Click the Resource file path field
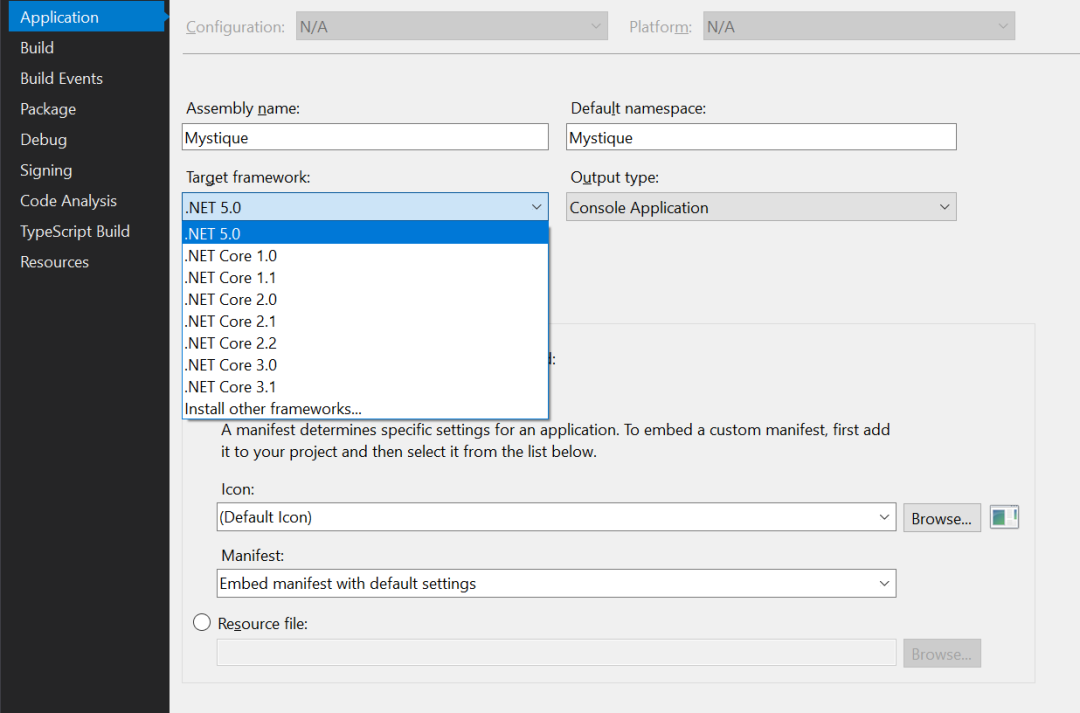Image resolution: width=1080 pixels, height=713 pixels. coord(556,652)
